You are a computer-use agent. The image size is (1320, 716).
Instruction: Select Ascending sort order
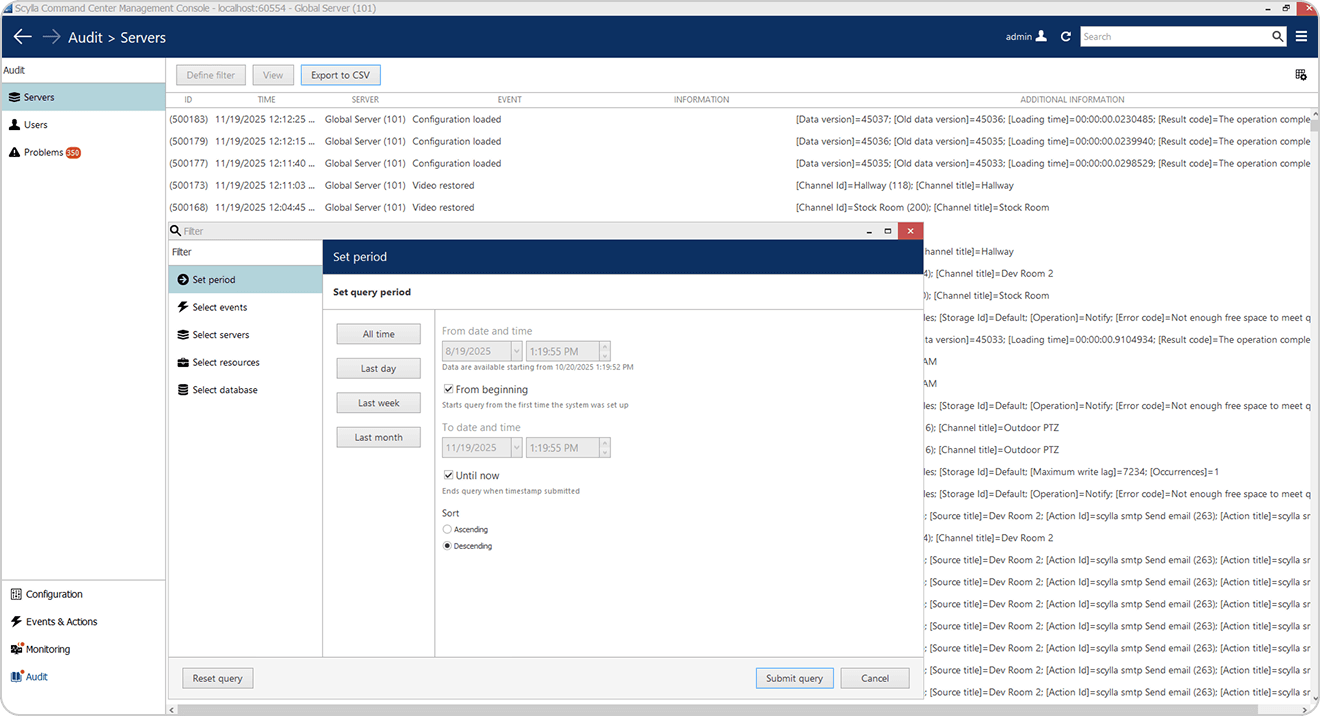[x=448, y=529]
